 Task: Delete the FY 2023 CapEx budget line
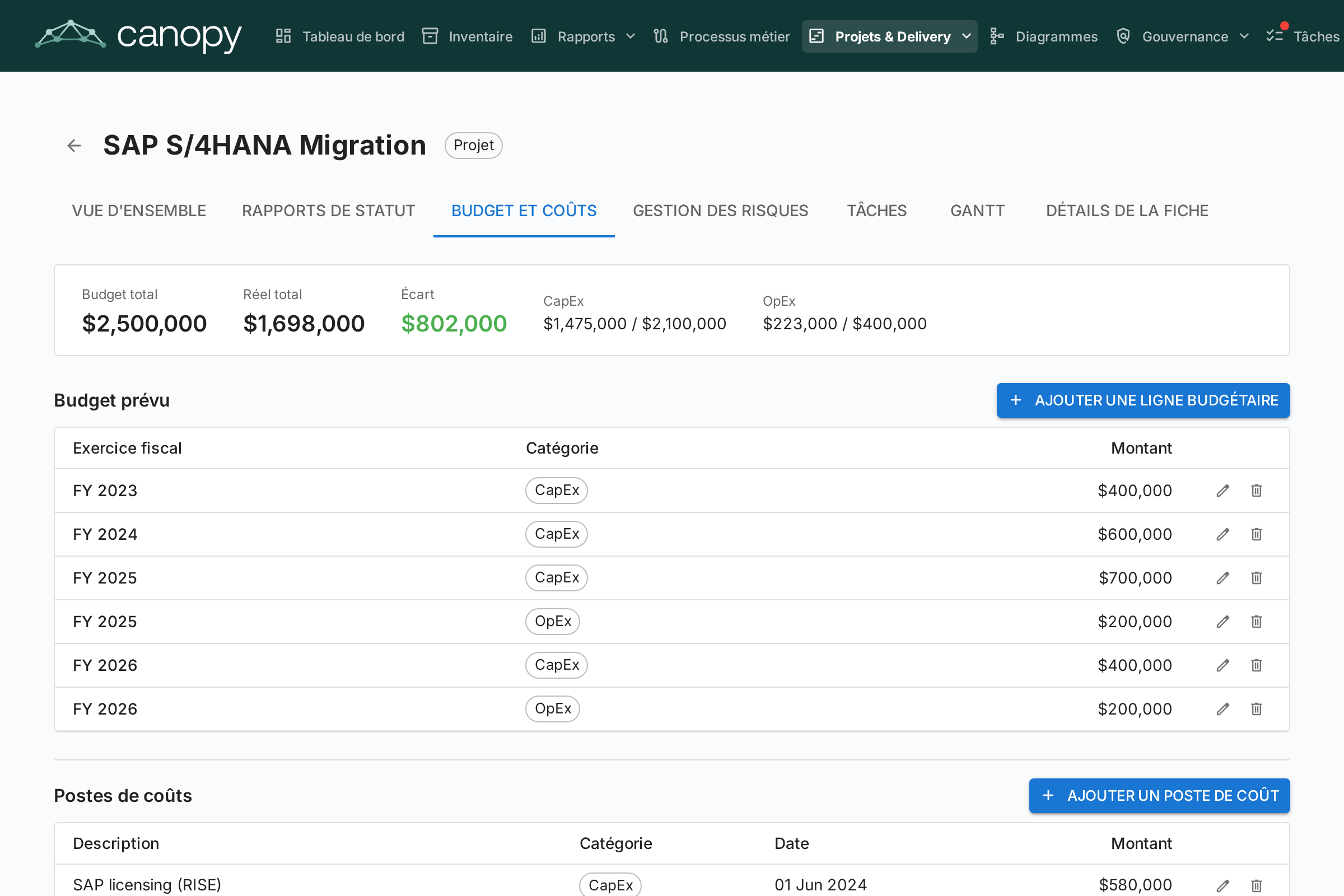click(x=1257, y=491)
